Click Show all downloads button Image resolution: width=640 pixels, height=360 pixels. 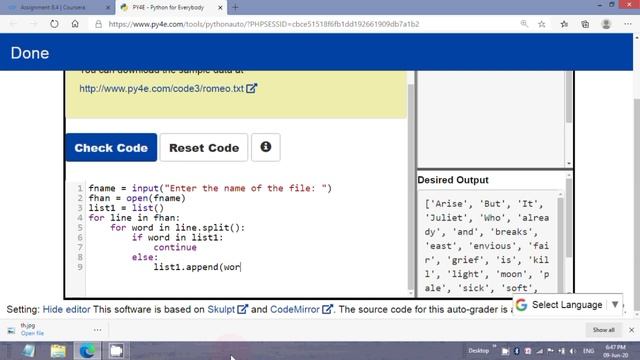click(x=603, y=330)
